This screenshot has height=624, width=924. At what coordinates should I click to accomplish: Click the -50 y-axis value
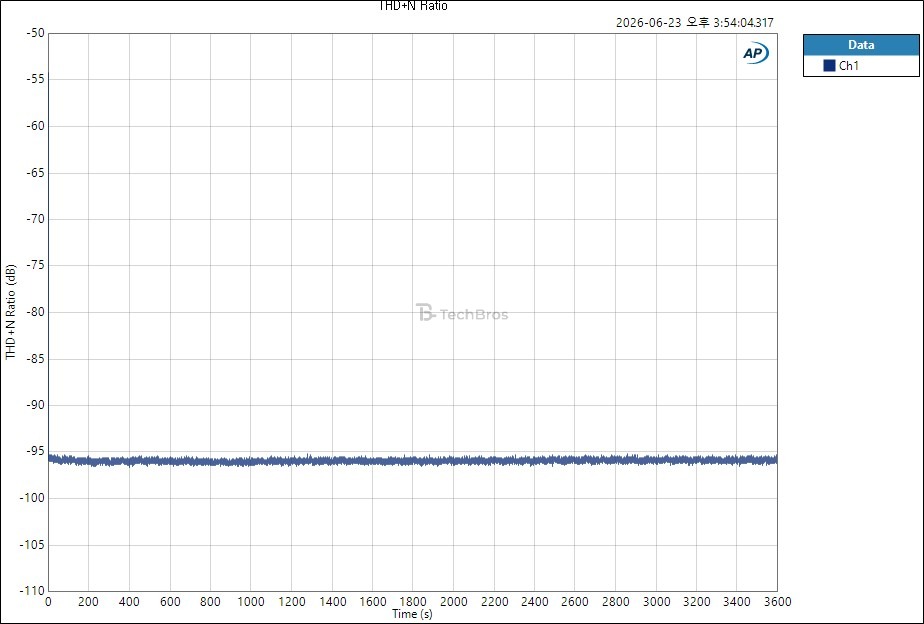click(35, 33)
